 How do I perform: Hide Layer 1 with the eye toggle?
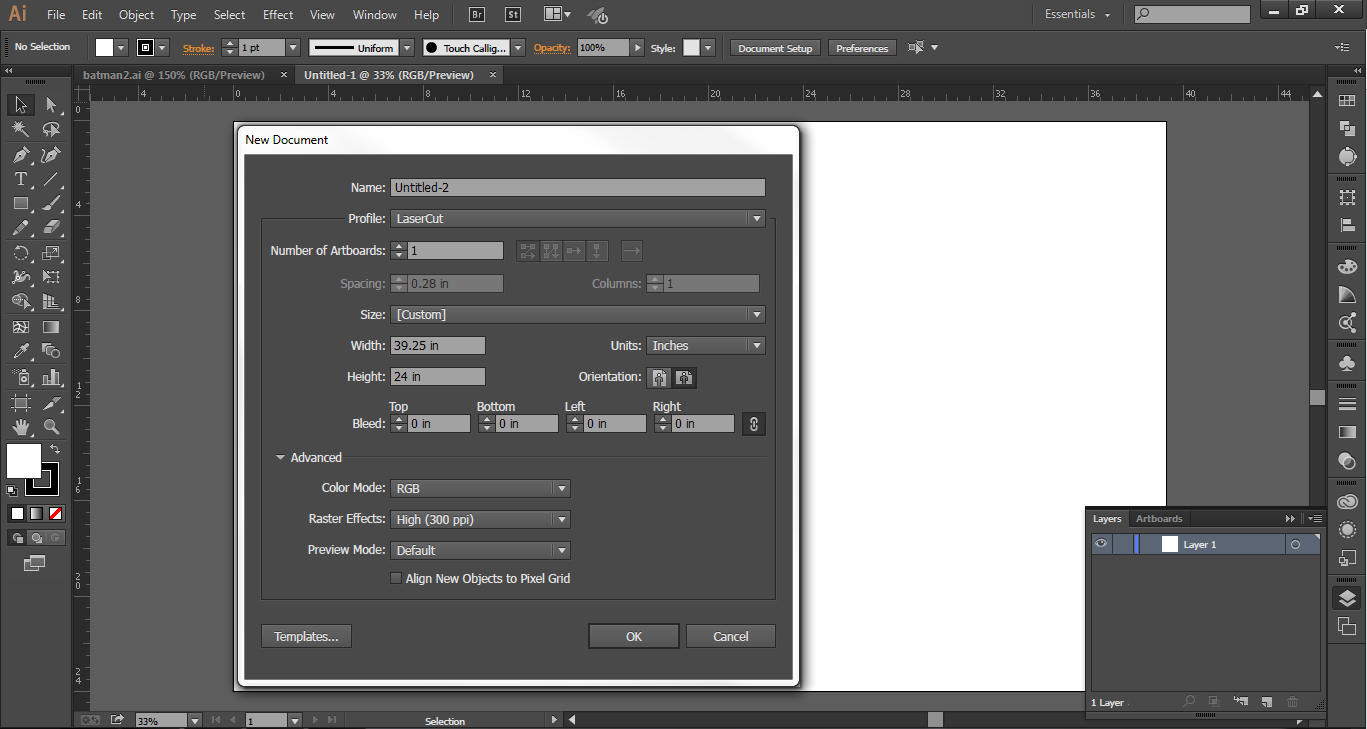click(x=1101, y=543)
